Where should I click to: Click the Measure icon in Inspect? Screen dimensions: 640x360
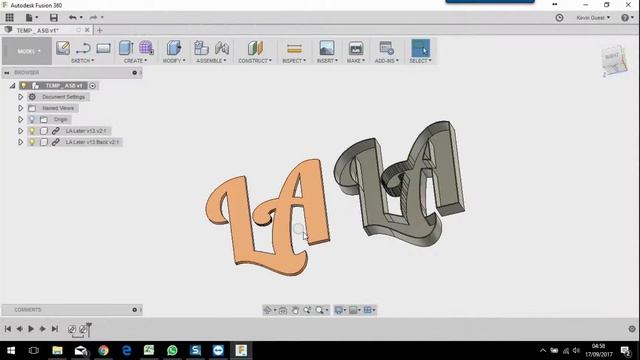[x=294, y=49]
